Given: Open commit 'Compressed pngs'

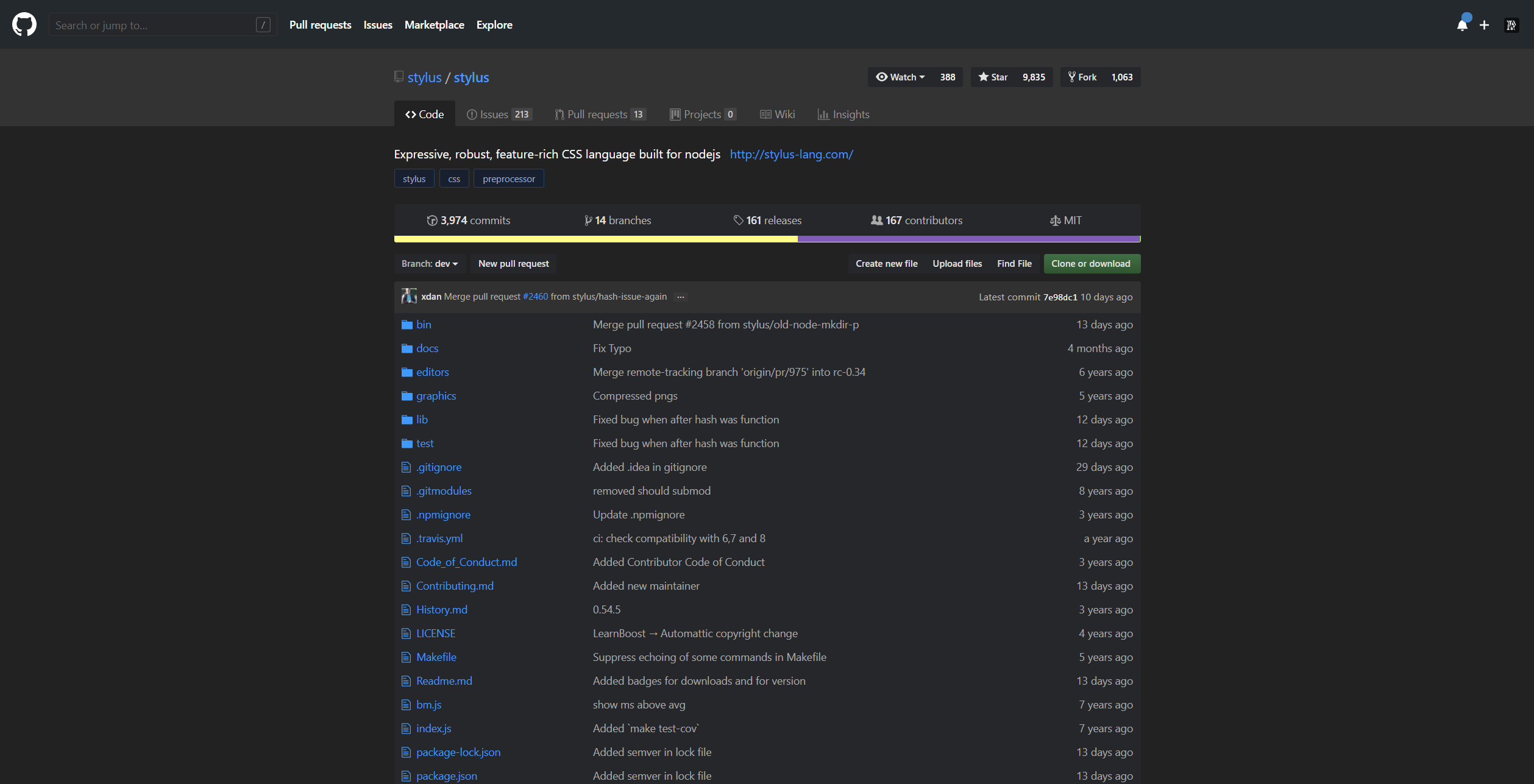Looking at the screenshot, I should coord(635,396).
